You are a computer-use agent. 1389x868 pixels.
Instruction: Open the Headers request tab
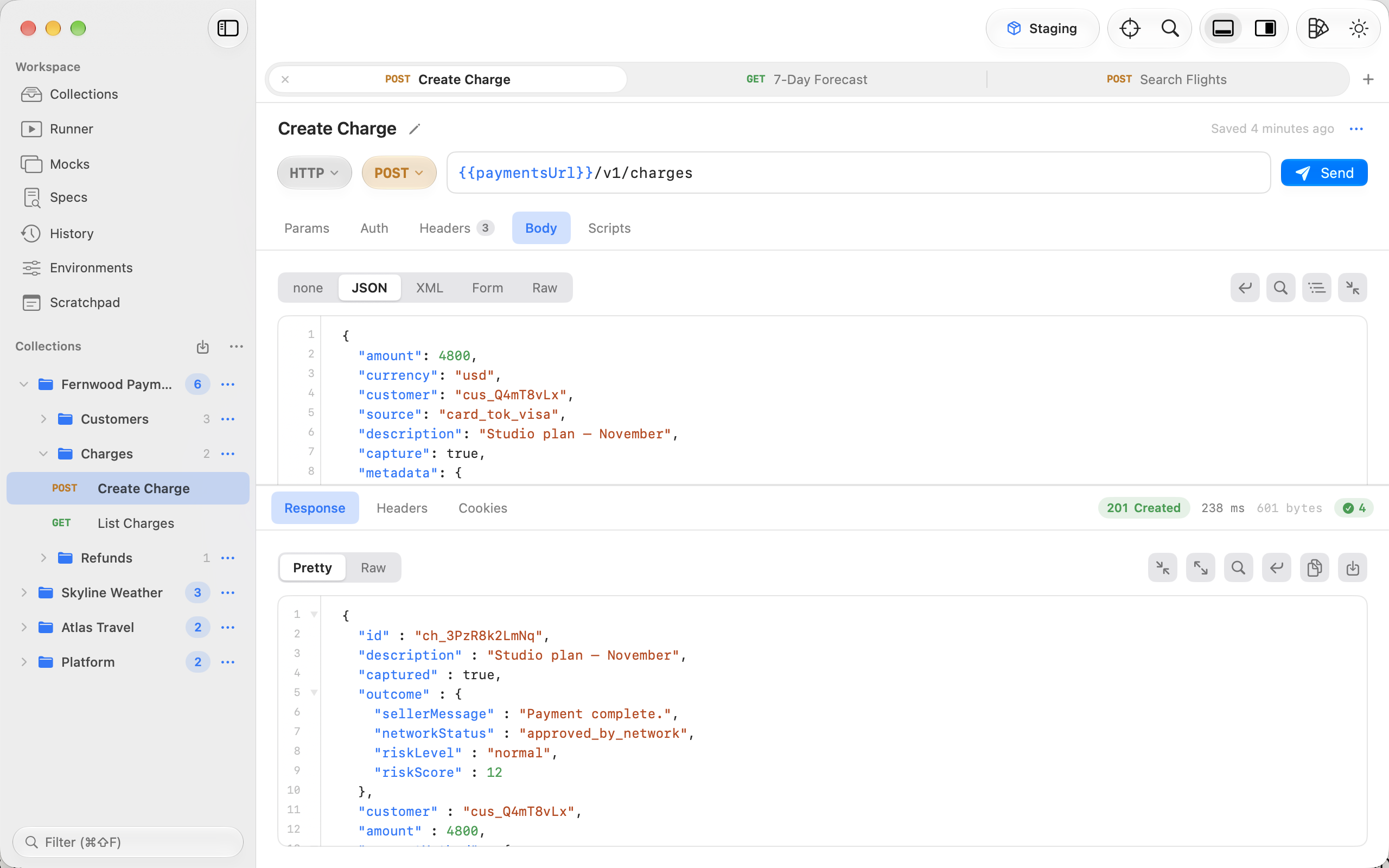tap(456, 228)
